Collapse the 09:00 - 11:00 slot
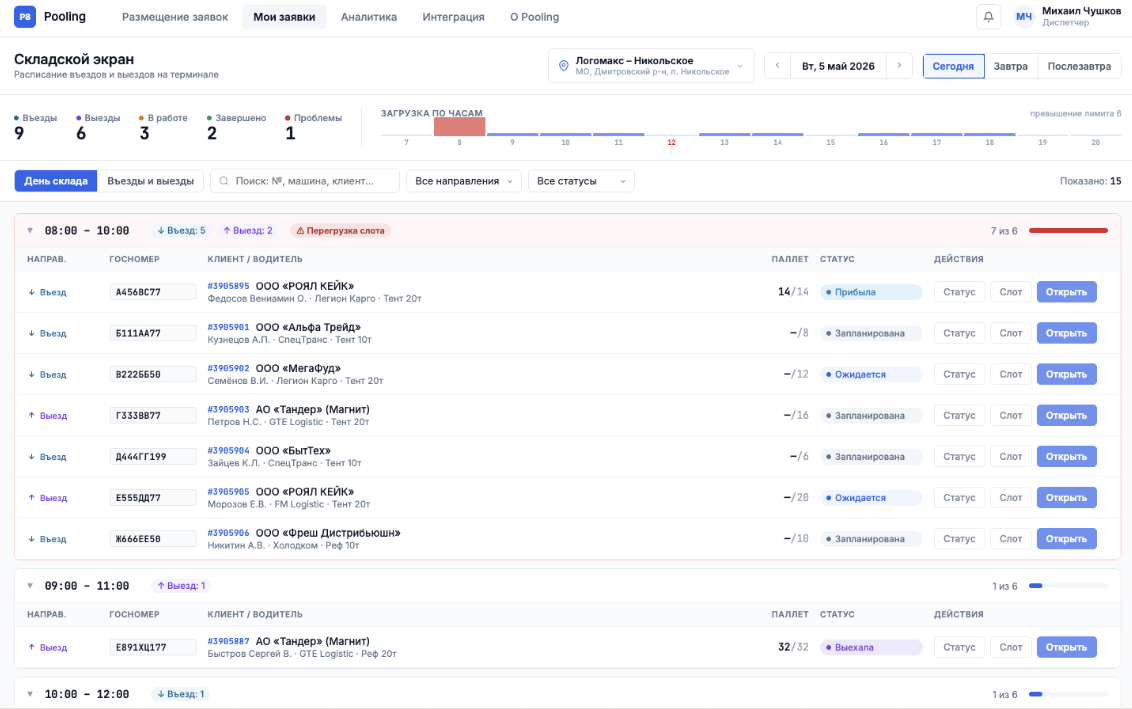Screen dimensions: 1132x709 pos(30,586)
